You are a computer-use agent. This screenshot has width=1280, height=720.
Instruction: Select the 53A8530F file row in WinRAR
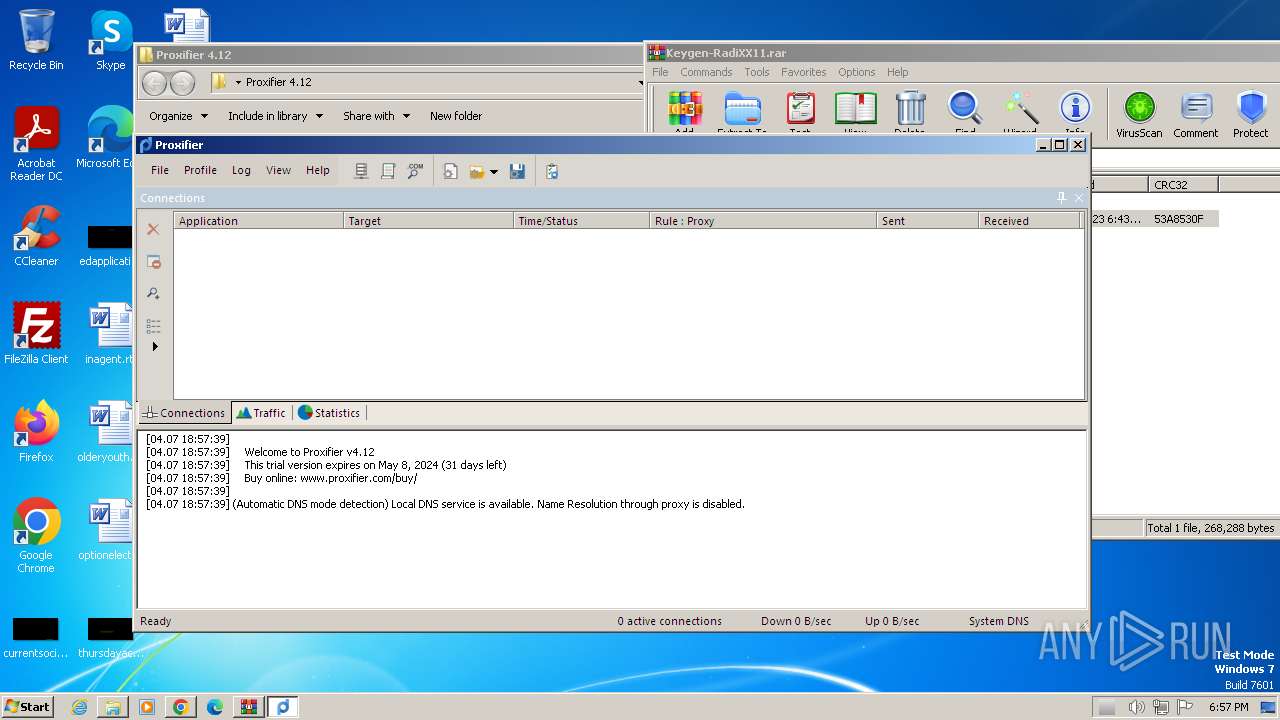tap(1155, 218)
